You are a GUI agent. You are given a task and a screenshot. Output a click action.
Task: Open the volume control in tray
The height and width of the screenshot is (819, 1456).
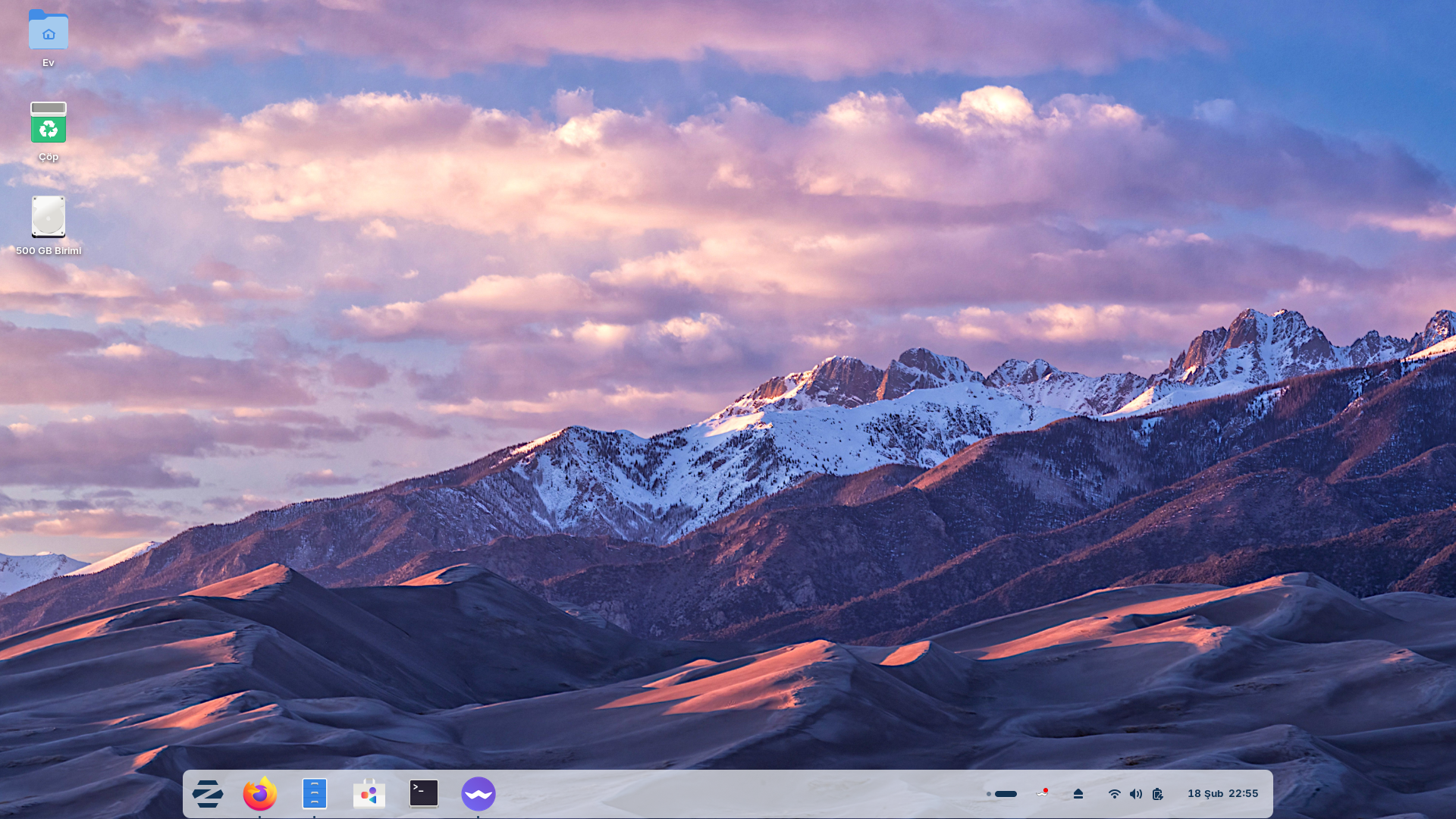(1135, 794)
